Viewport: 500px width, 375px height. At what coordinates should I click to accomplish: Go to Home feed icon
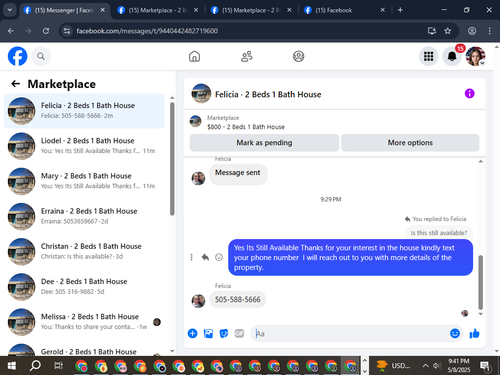pos(194,56)
